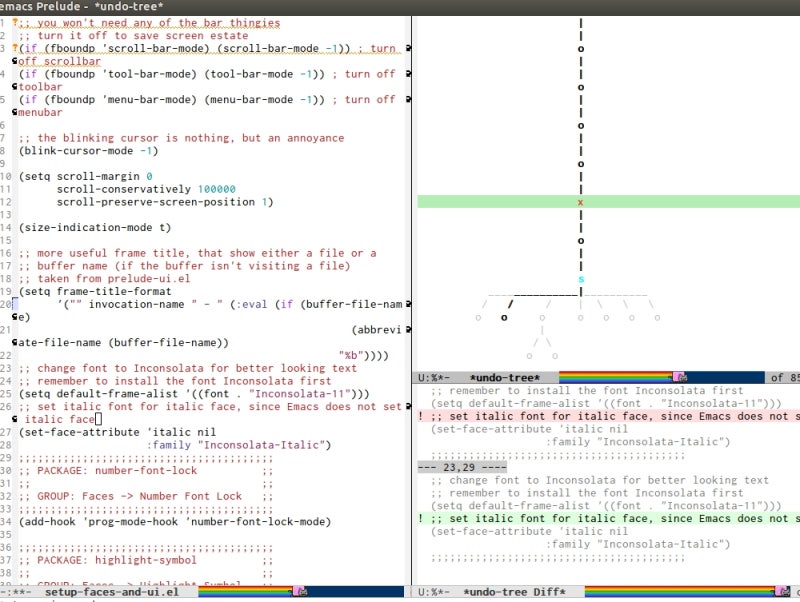800x602 pixels.
Task: Open the node with two child branches
Action: point(542,317)
